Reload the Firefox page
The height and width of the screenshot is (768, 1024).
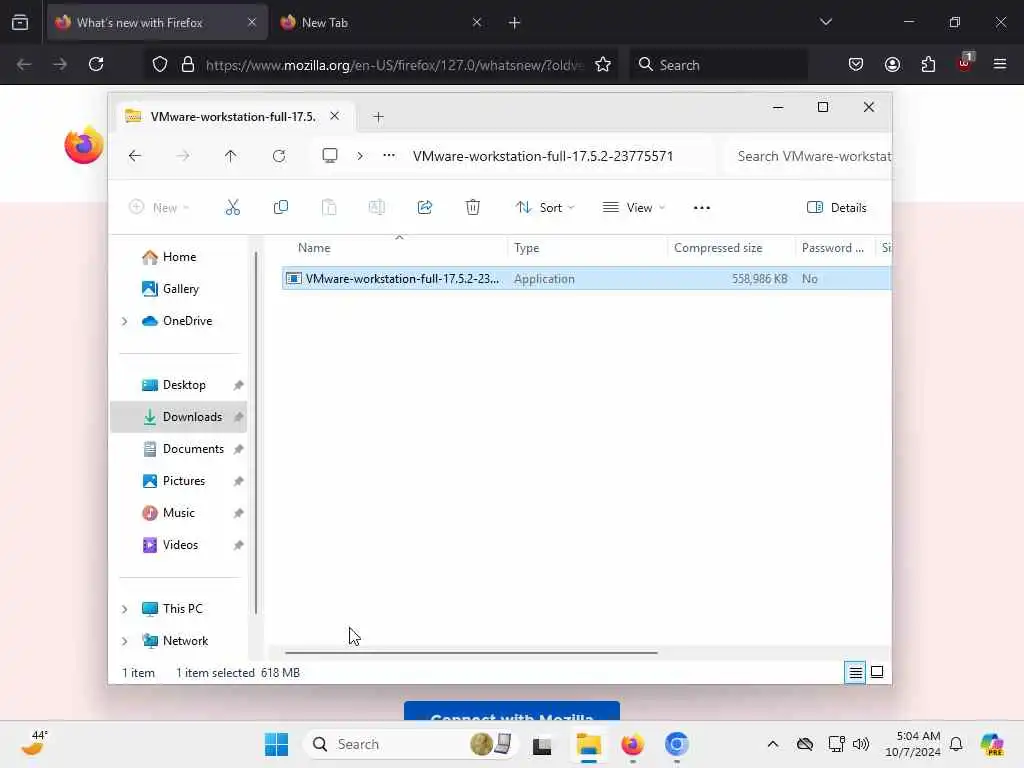coord(96,64)
